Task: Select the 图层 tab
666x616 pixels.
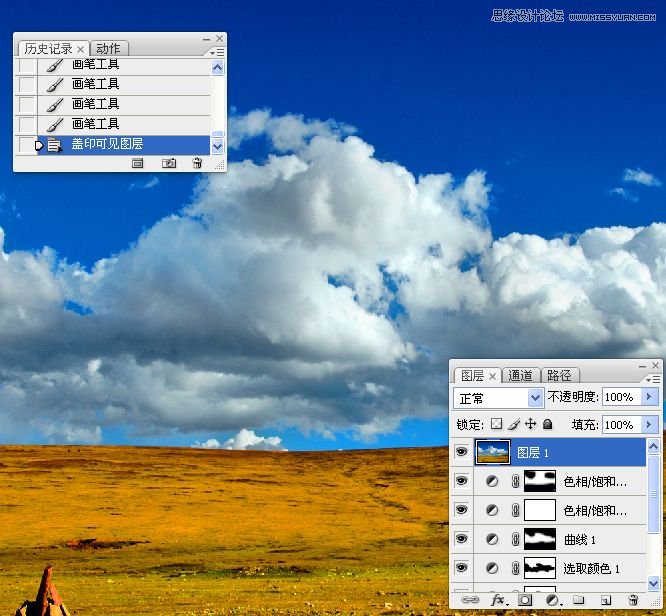Action: 472,376
